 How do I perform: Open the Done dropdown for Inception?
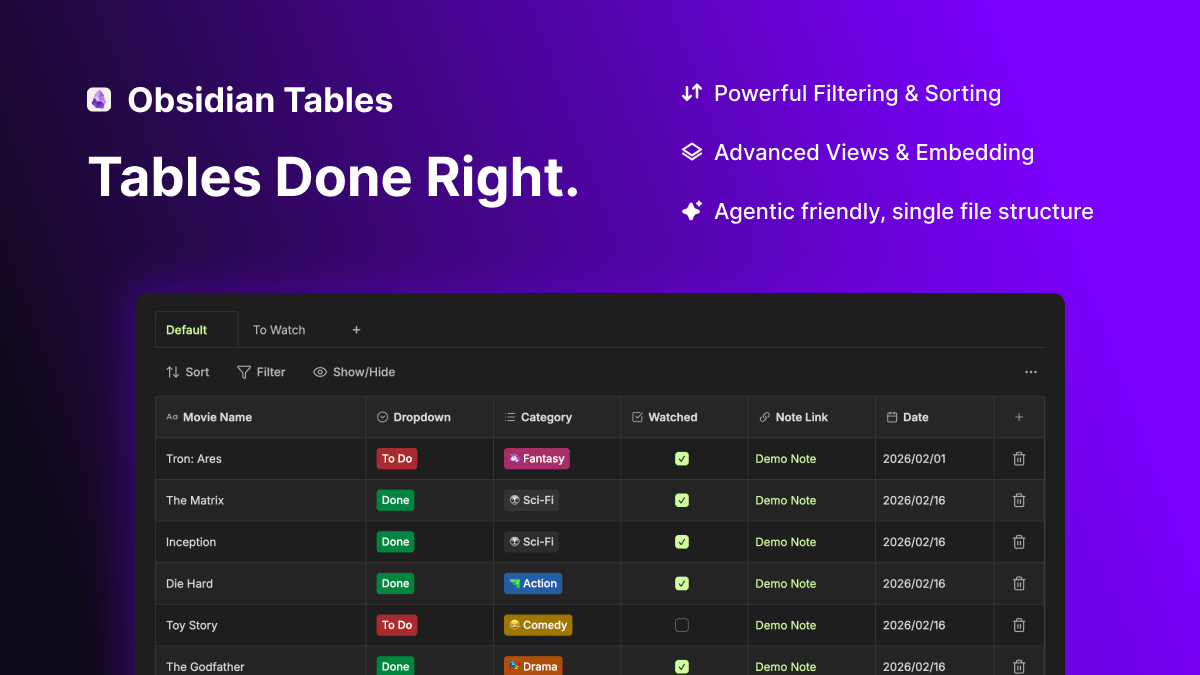coord(395,542)
